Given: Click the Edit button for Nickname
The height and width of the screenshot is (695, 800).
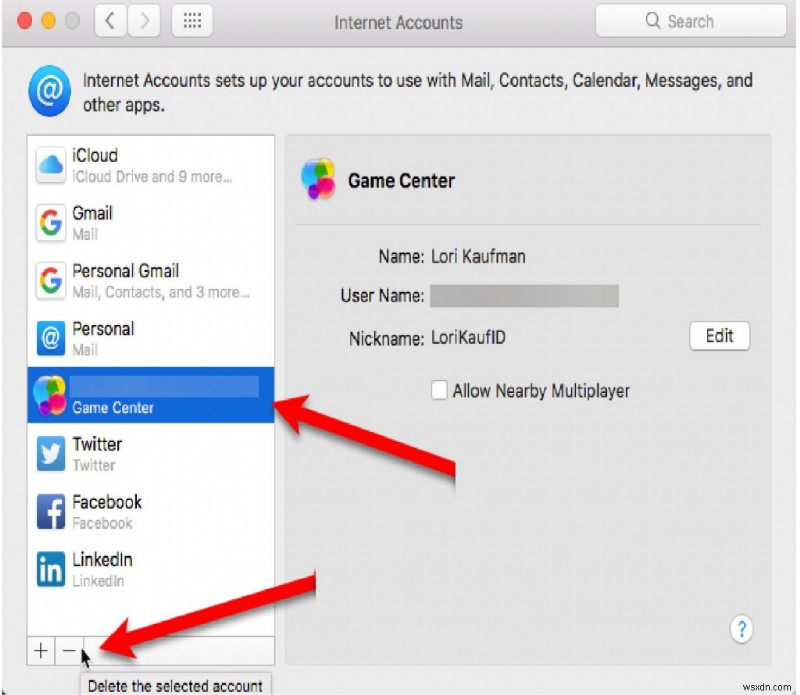Looking at the screenshot, I should 719,336.
